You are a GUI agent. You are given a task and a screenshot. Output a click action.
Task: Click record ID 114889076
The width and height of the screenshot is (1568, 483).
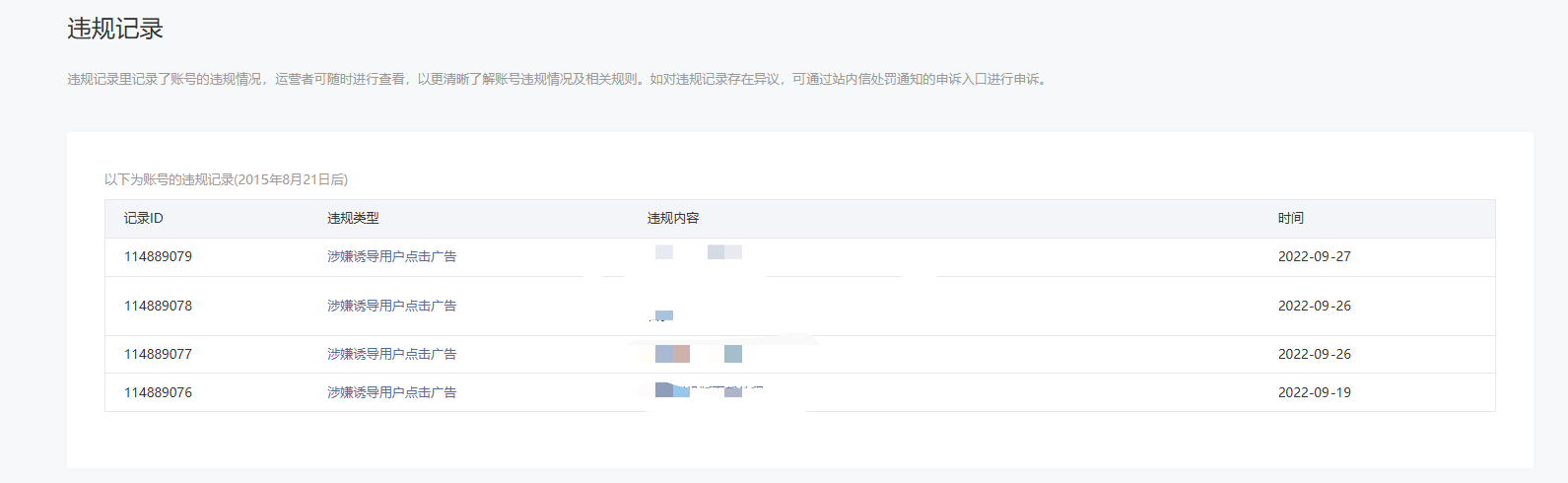pyautogui.click(x=158, y=392)
